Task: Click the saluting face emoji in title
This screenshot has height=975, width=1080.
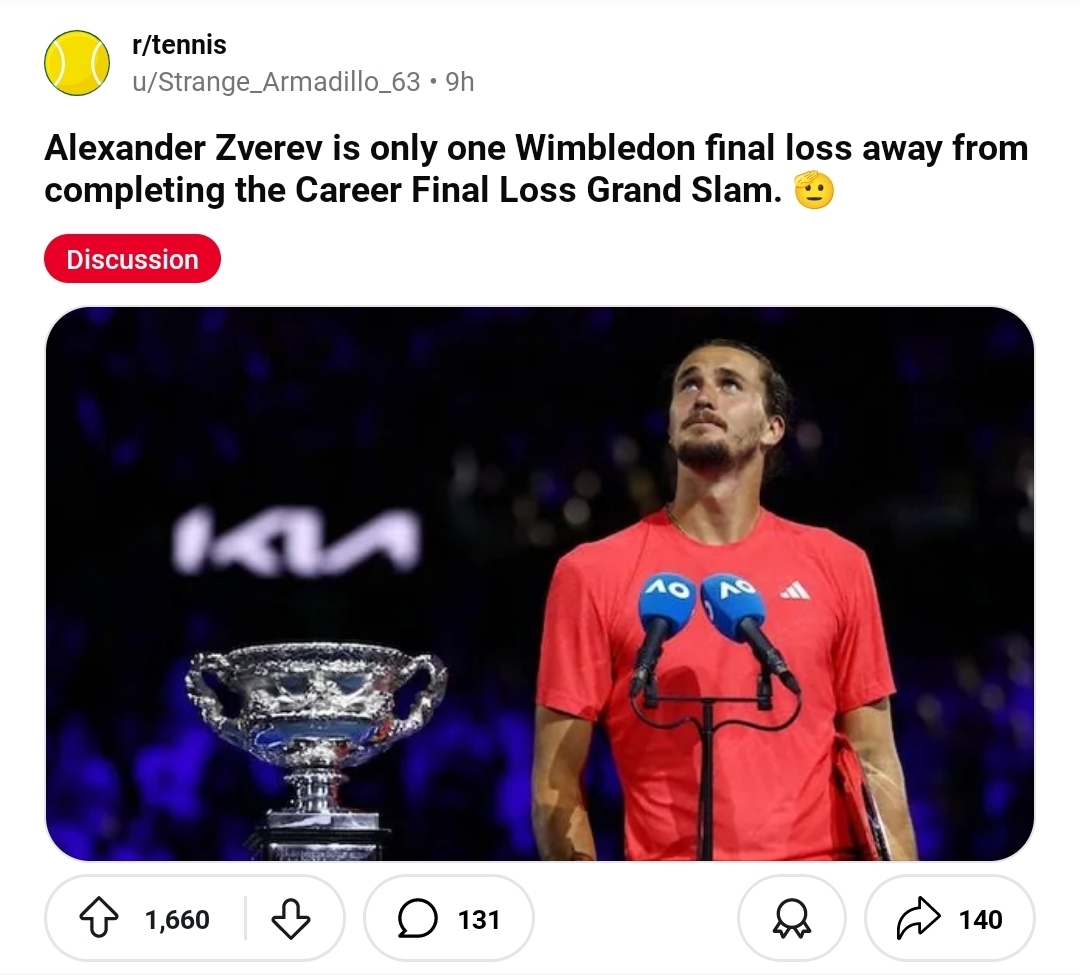Action: point(812,190)
